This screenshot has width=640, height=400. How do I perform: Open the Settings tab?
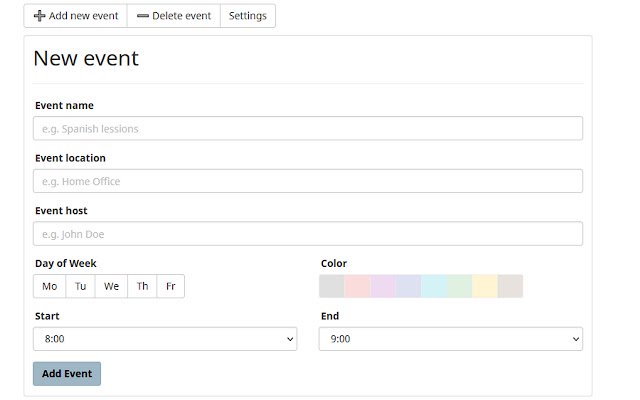point(248,16)
